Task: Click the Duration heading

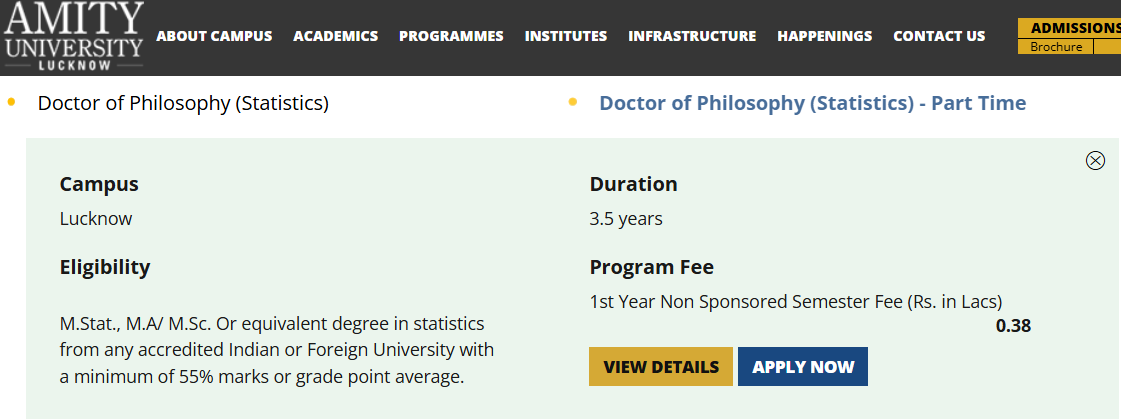Action: coord(633,184)
